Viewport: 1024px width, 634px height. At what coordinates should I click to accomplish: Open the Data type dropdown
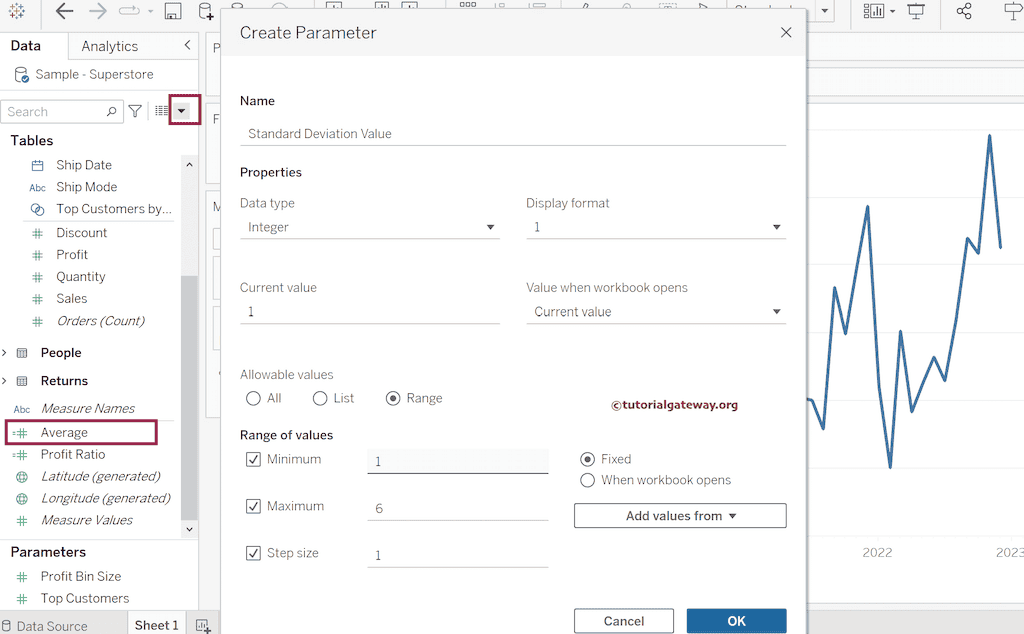(369, 227)
